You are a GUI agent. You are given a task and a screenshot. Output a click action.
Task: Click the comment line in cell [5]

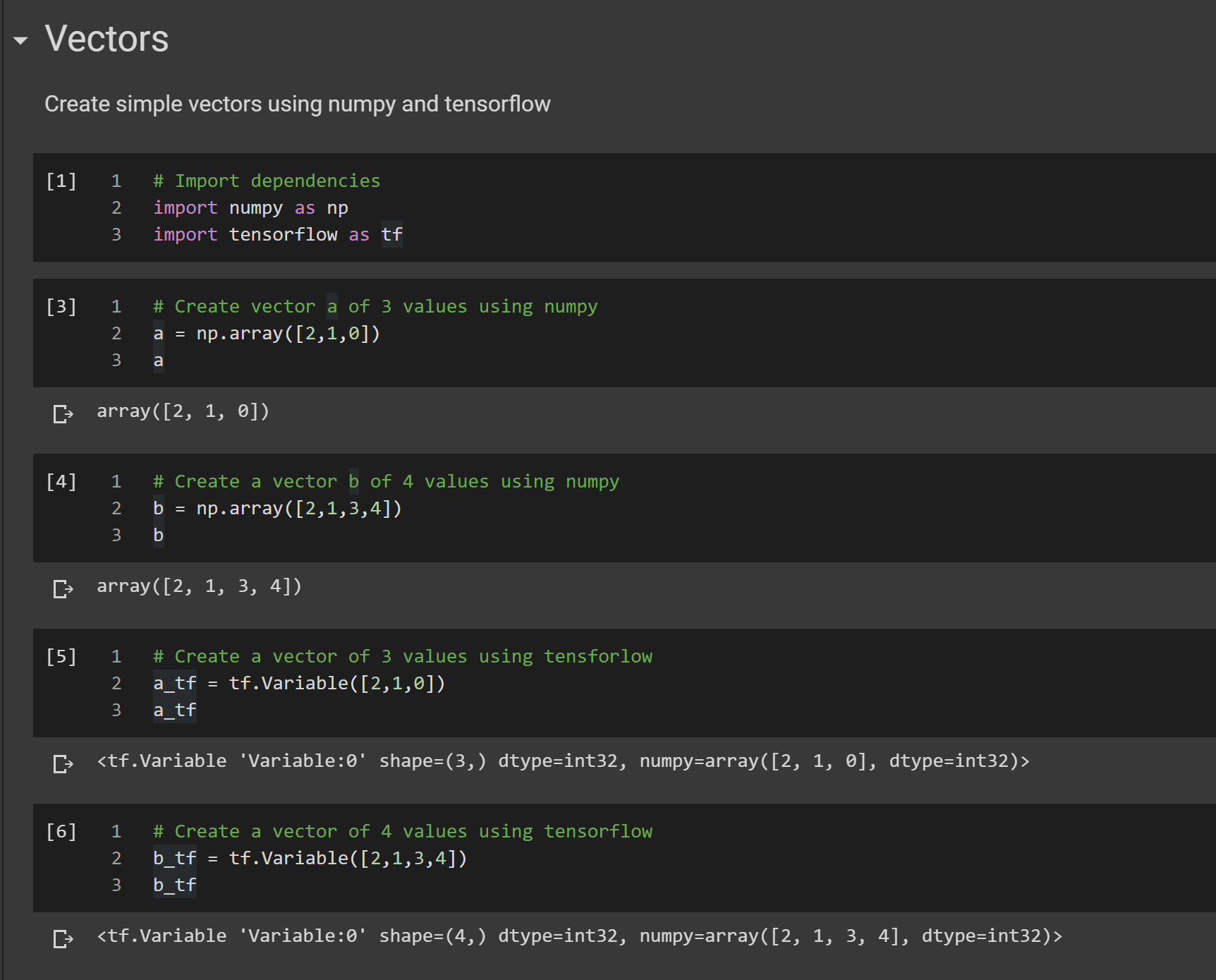[402, 656]
